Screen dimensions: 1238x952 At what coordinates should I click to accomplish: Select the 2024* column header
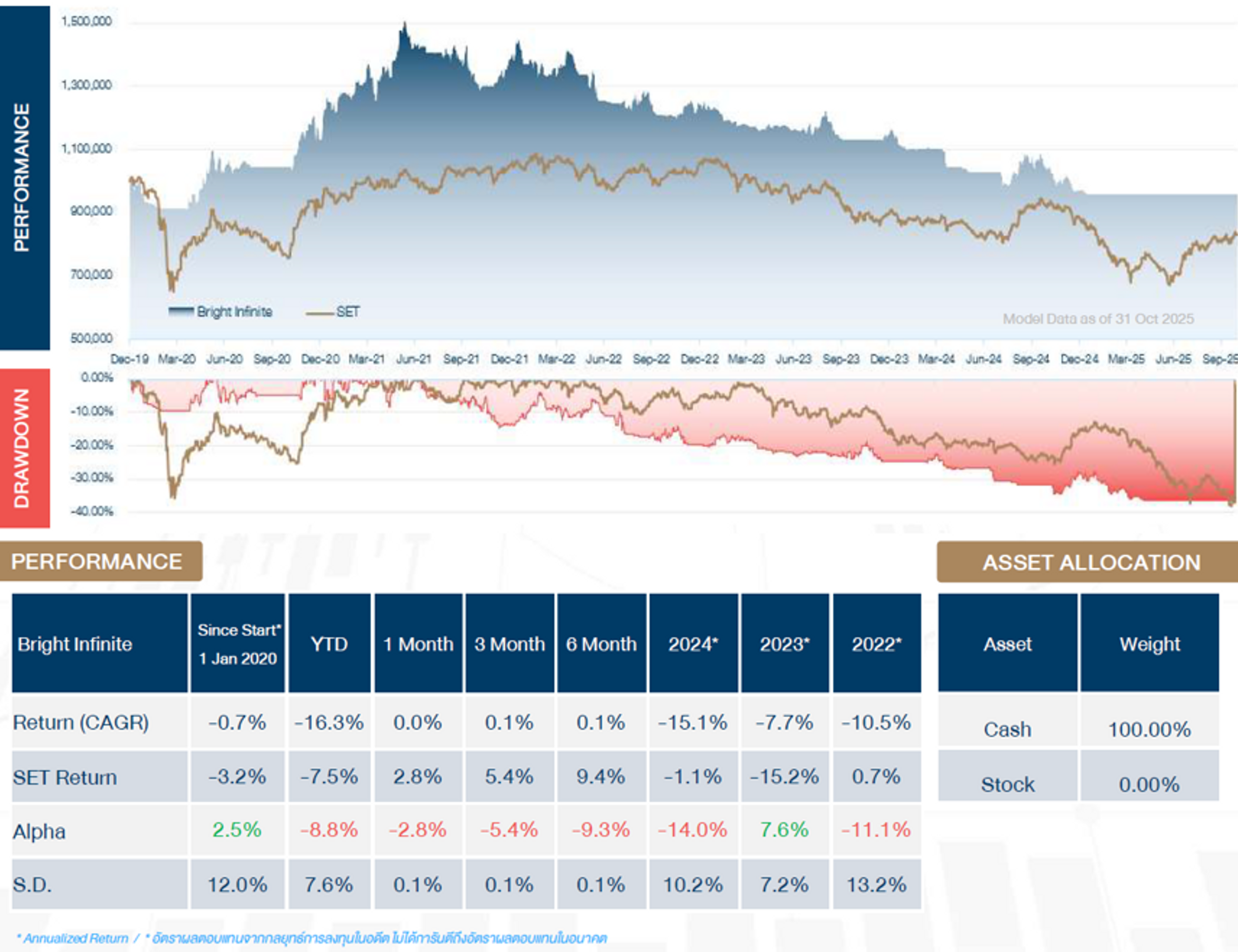click(x=693, y=645)
